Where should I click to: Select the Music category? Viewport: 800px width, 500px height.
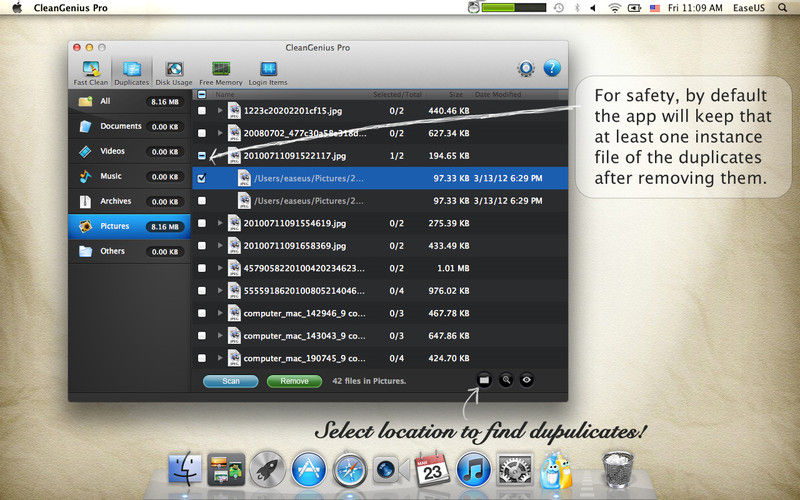coord(129,176)
